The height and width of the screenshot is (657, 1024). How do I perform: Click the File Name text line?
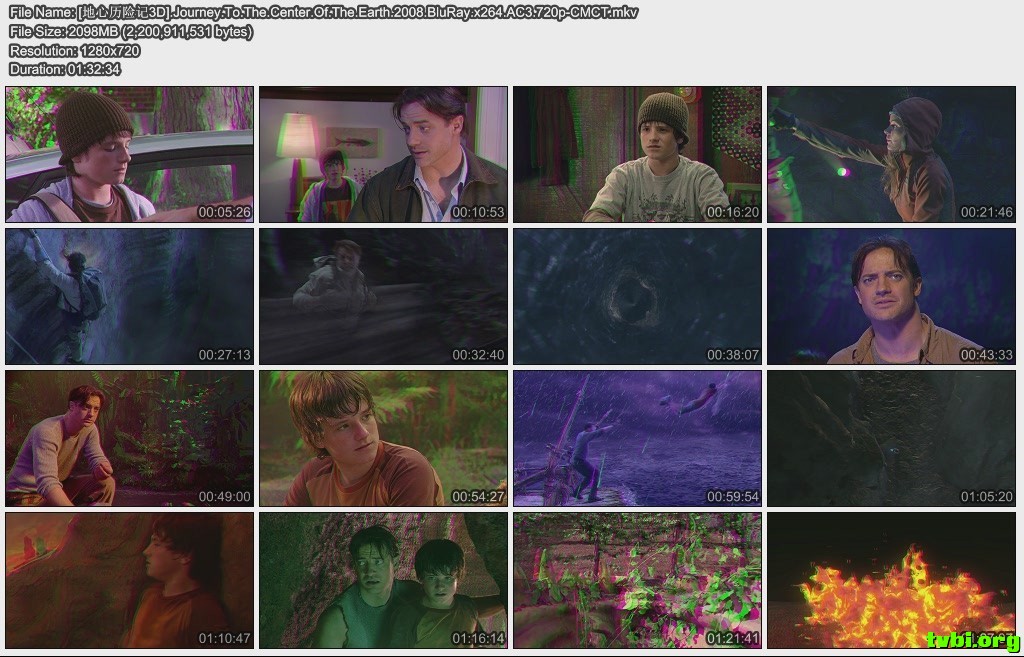click(323, 13)
